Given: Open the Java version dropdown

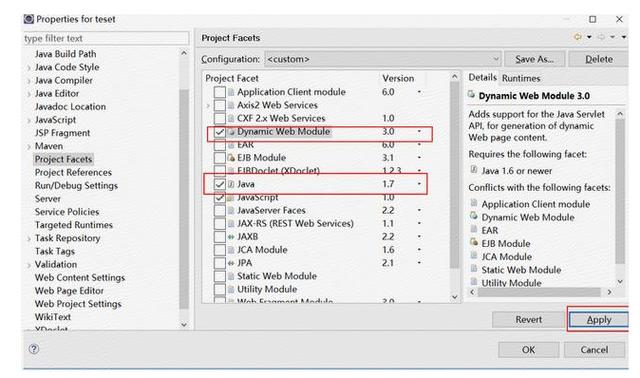Looking at the screenshot, I should coord(419,184).
